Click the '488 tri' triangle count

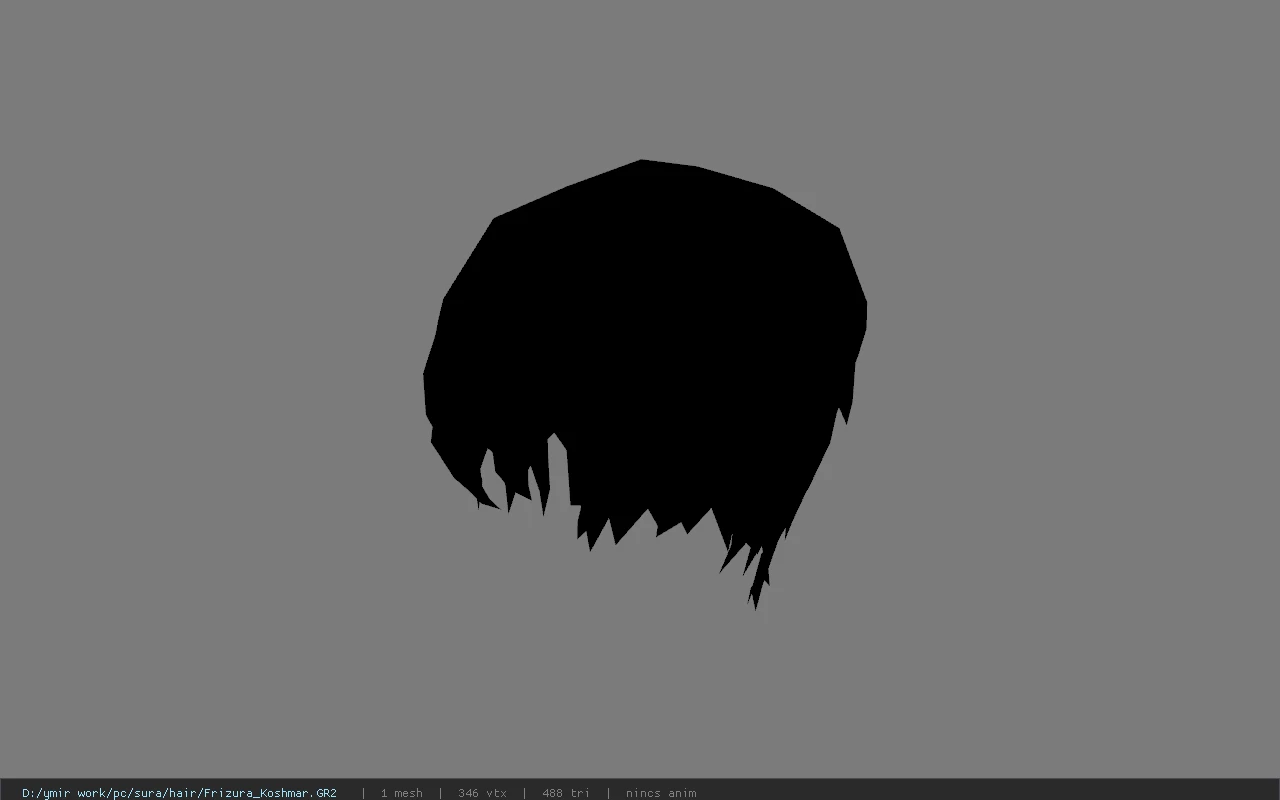click(566, 793)
